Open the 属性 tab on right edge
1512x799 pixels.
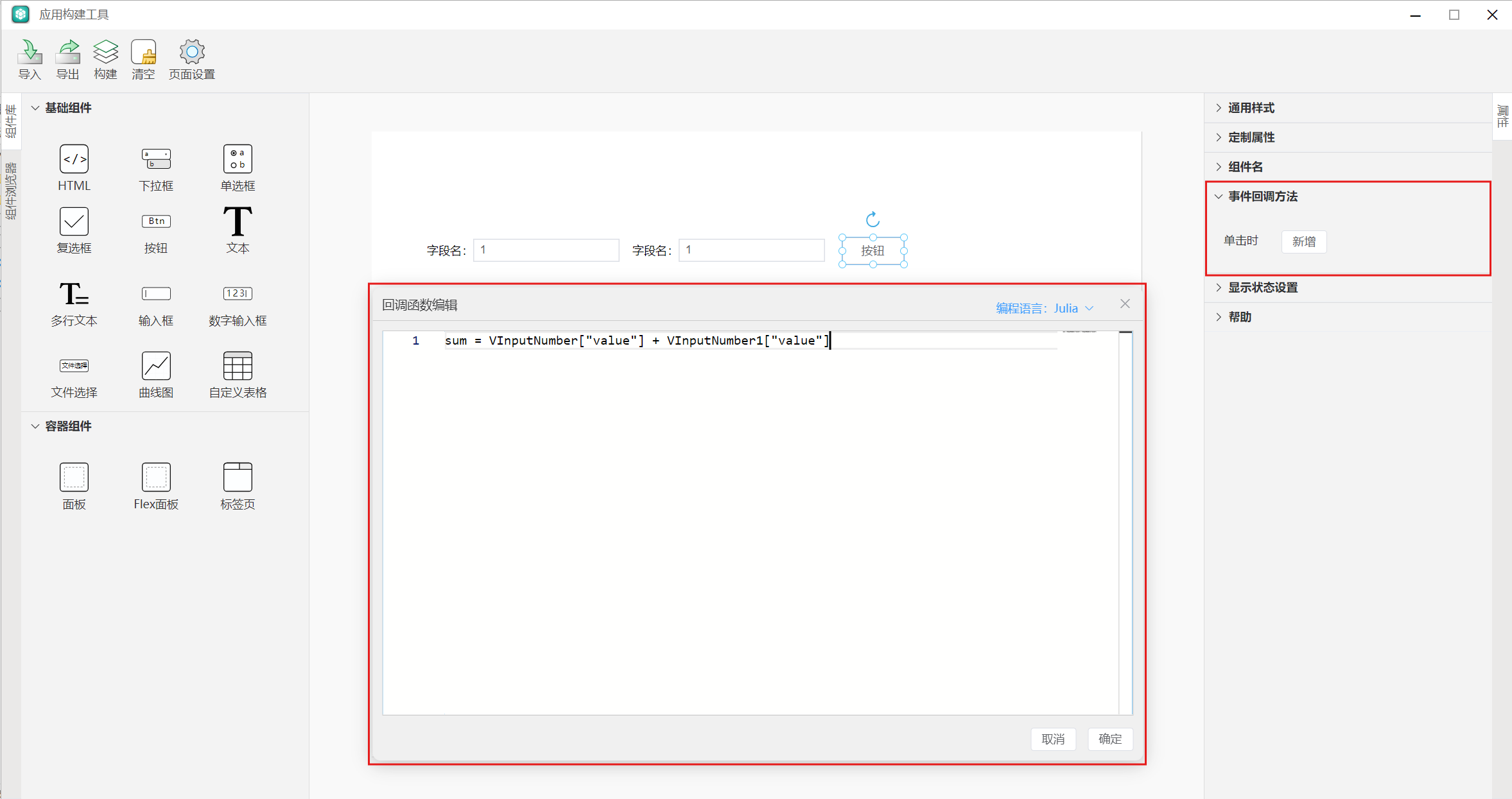pyautogui.click(x=1502, y=117)
